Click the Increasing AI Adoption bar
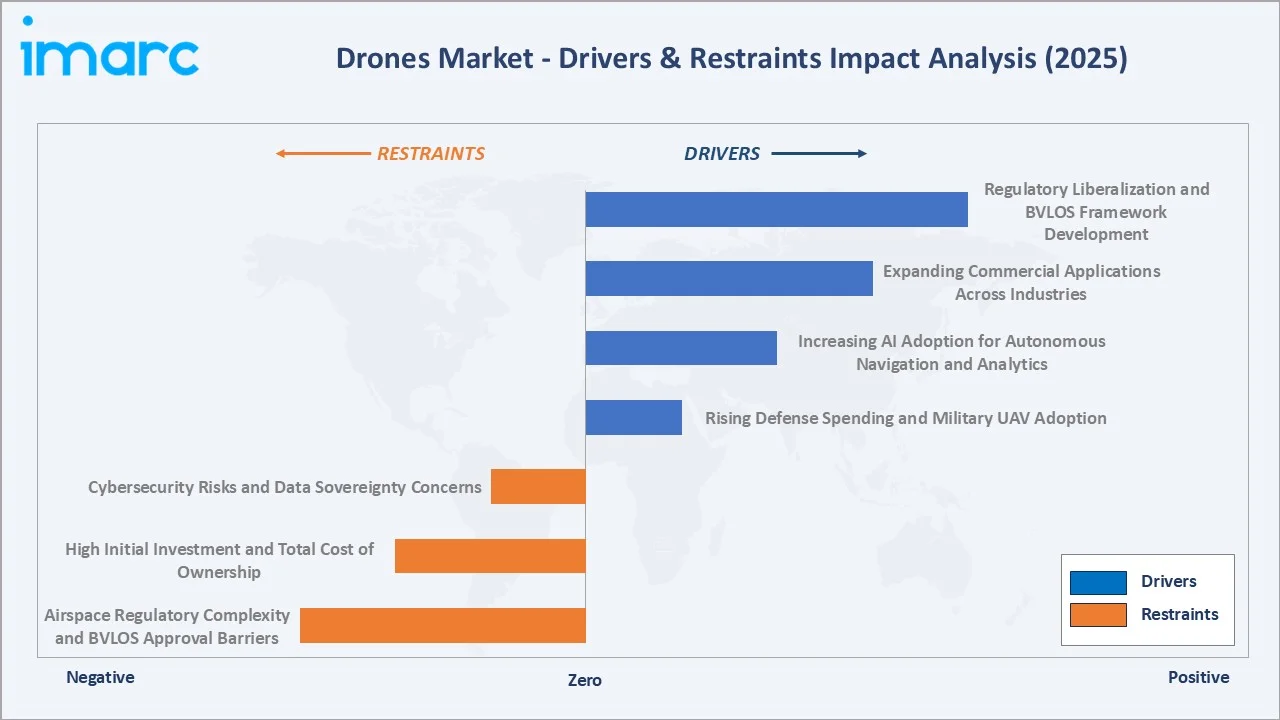1280x720 pixels. pos(681,348)
